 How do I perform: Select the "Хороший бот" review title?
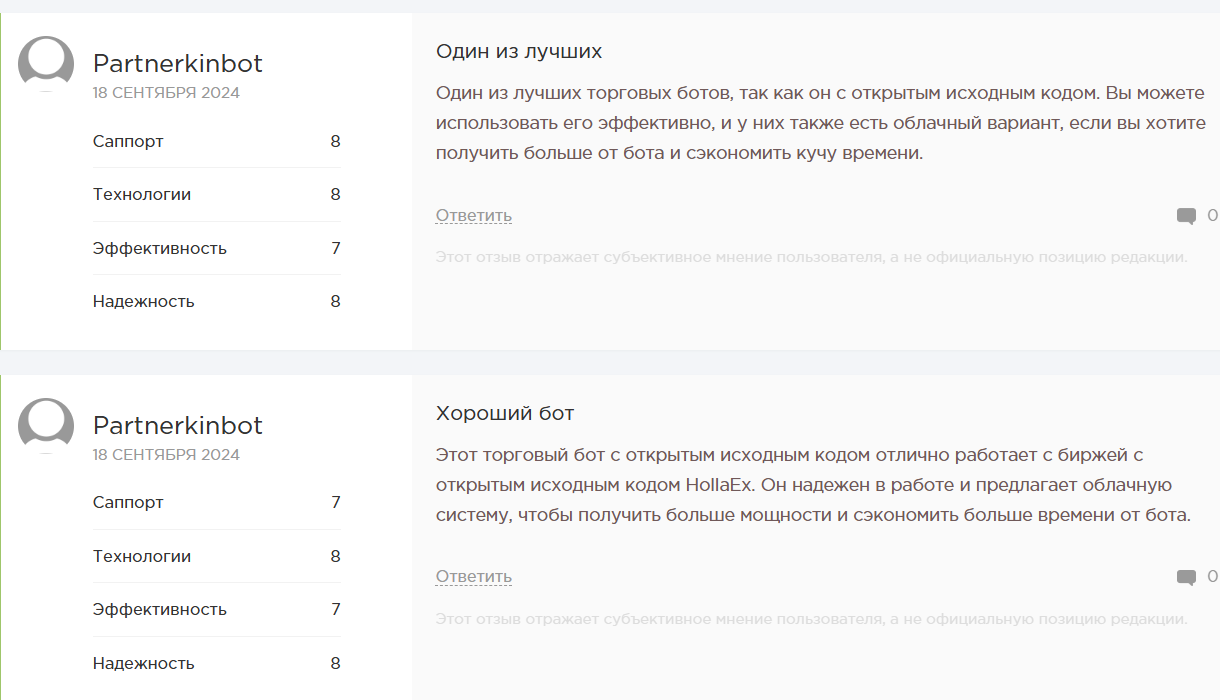pos(504,413)
